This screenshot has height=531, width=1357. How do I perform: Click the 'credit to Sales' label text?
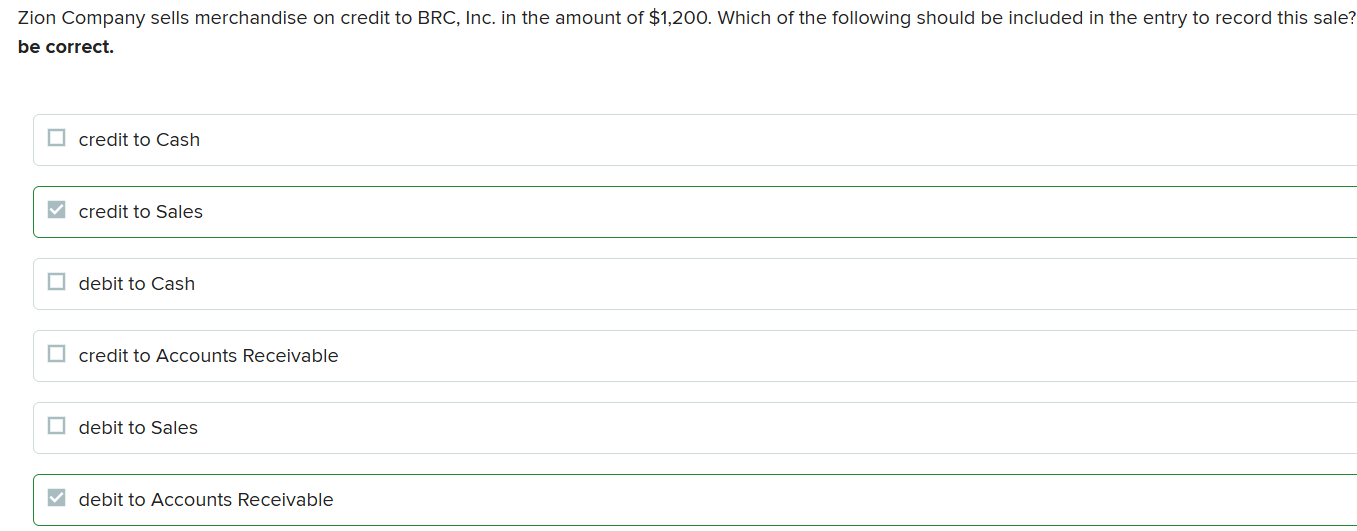(x=140, y=212)
